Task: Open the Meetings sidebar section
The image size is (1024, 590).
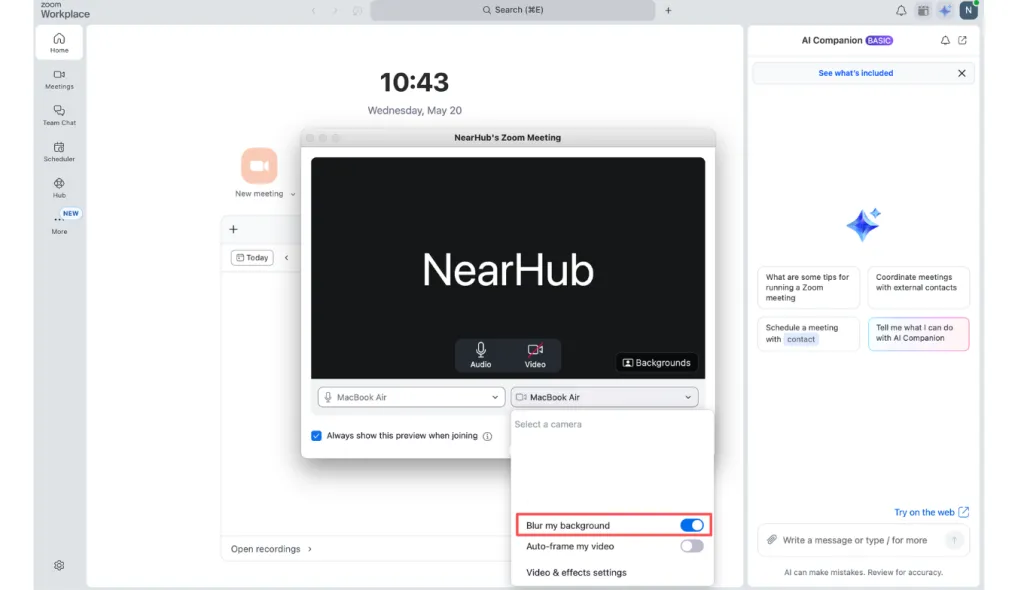Action: click(59, 79)
